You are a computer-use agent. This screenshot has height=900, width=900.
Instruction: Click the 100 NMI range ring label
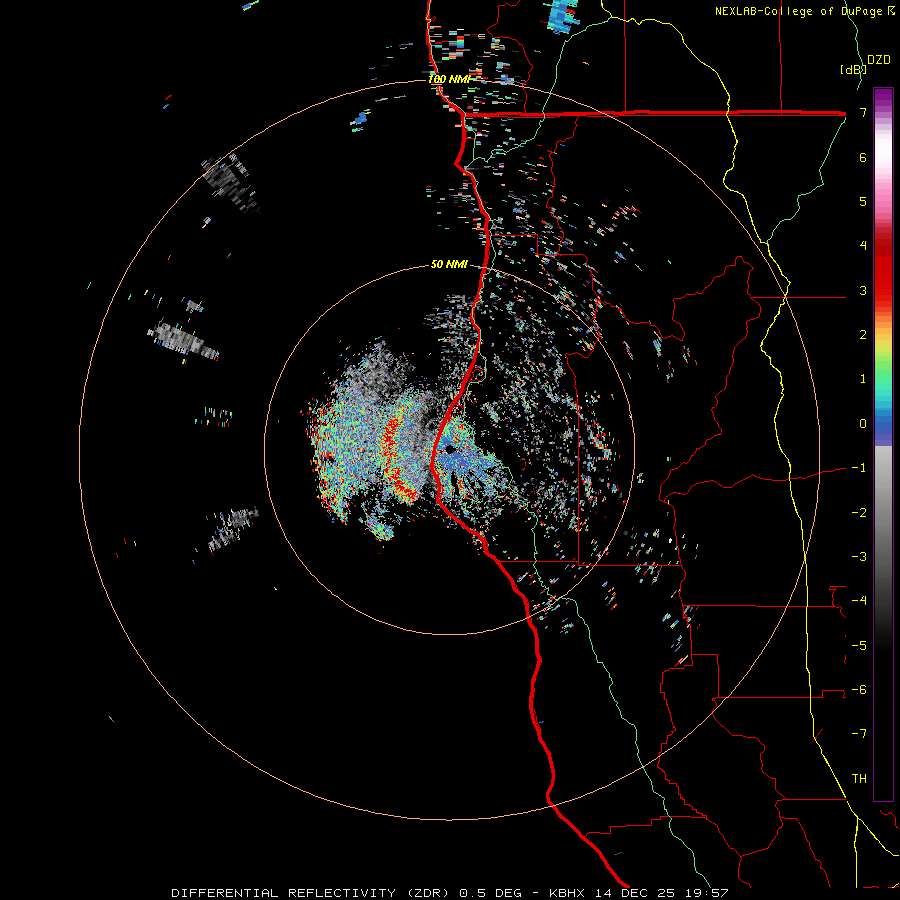(x=449, y=79)
